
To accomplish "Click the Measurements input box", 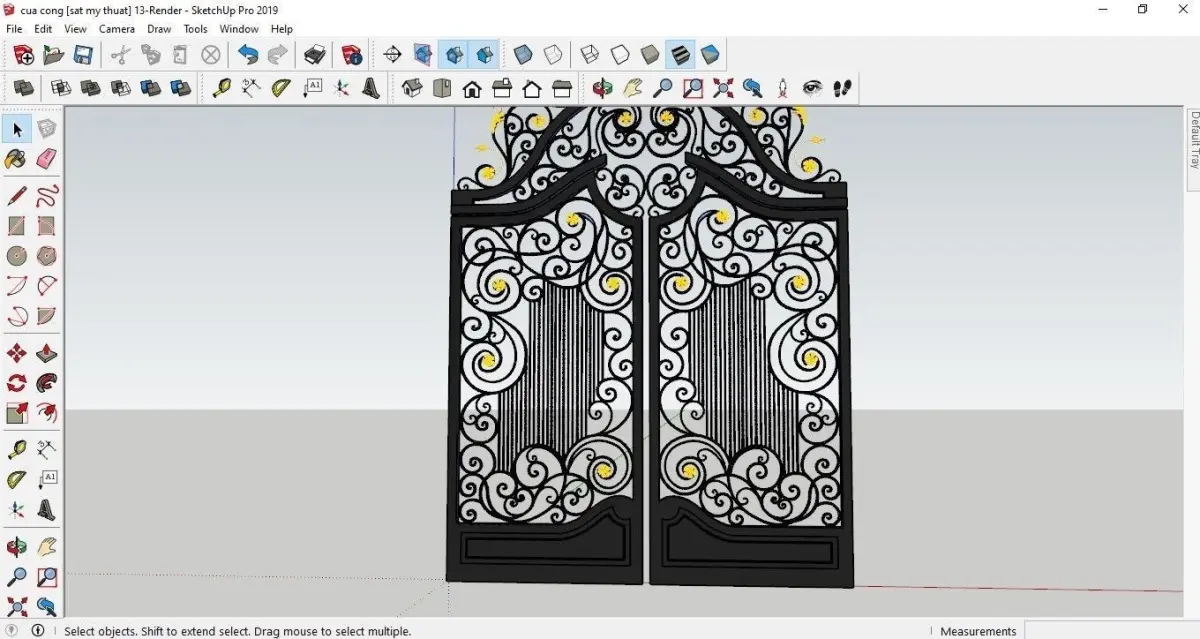I will [x=1112, y=631].
